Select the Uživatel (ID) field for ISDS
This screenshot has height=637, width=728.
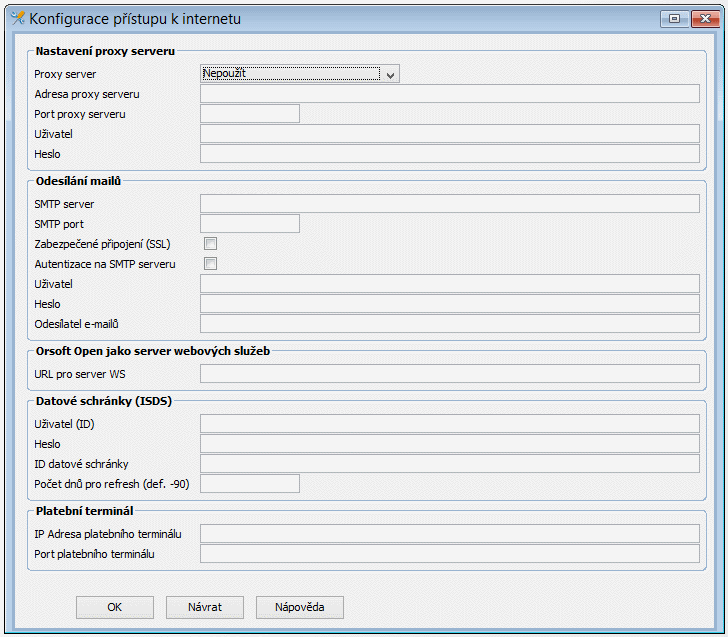pos(449,424)
